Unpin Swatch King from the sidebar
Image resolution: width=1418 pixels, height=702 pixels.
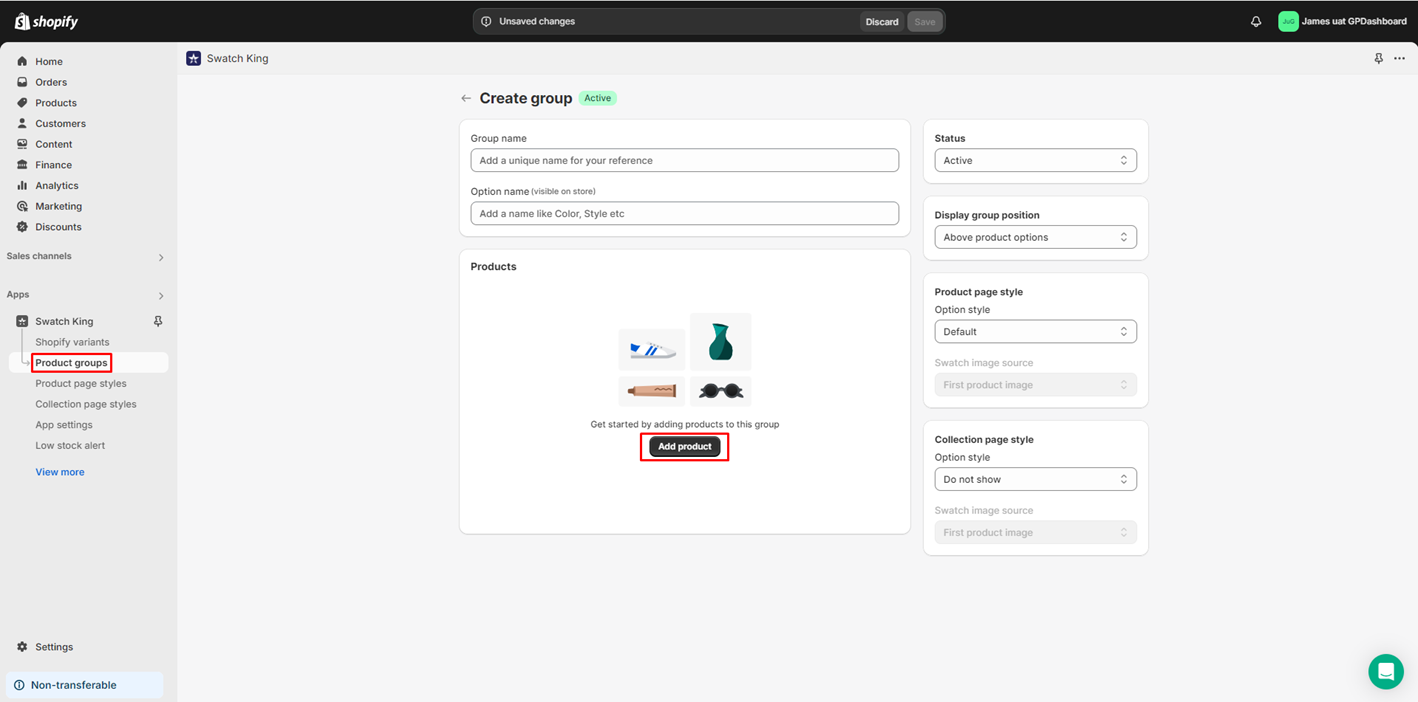[157, 321]
